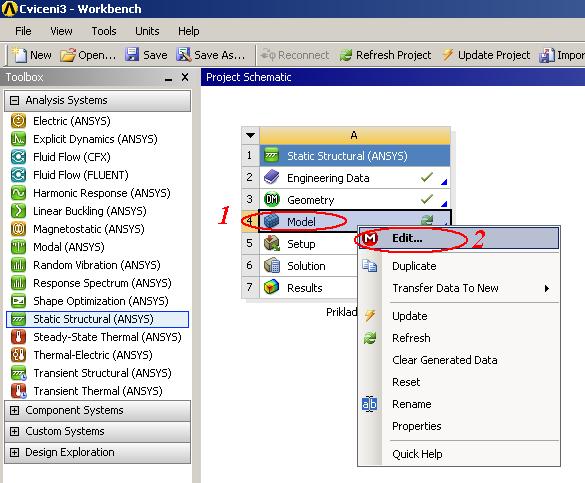The height and width of the screenshot is (483, 585).
Task: Expand the Custom Systems section
Action: 14,431
